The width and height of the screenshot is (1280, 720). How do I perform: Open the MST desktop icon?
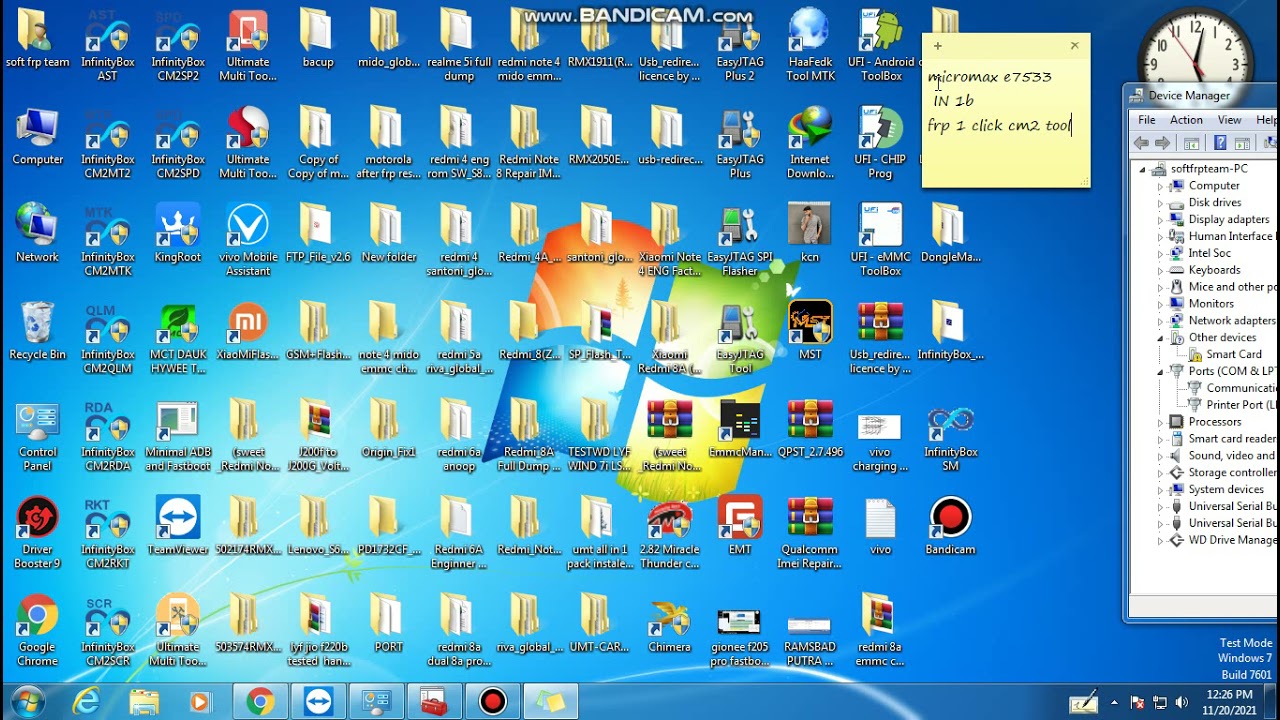810,331
